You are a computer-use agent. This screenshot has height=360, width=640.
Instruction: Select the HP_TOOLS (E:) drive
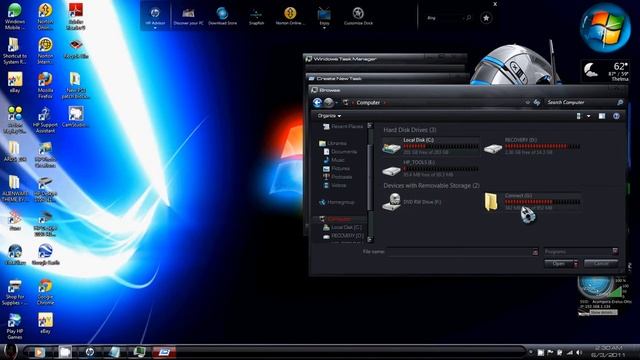pyautogui.click(x=430, y=169)
